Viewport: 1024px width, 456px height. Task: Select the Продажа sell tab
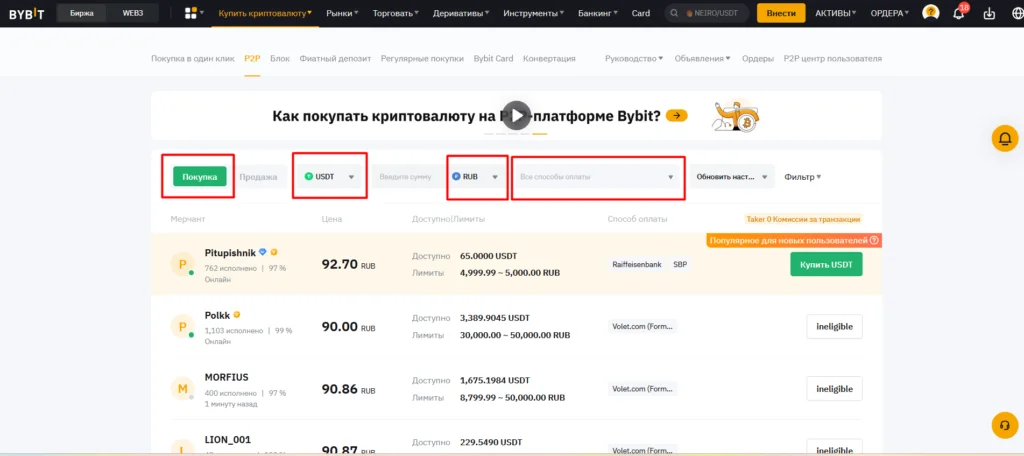pyautogui.click(x=258, y=176)
